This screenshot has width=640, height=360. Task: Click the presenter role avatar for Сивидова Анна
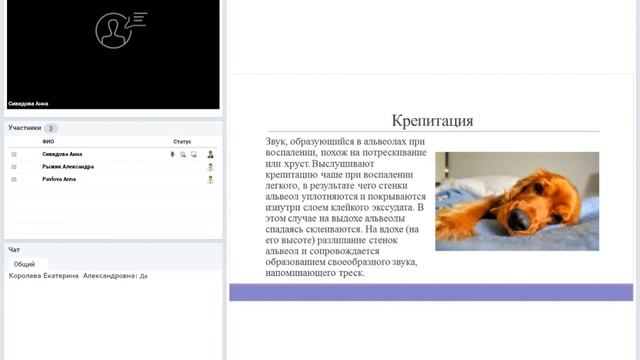tap(210, 154)
